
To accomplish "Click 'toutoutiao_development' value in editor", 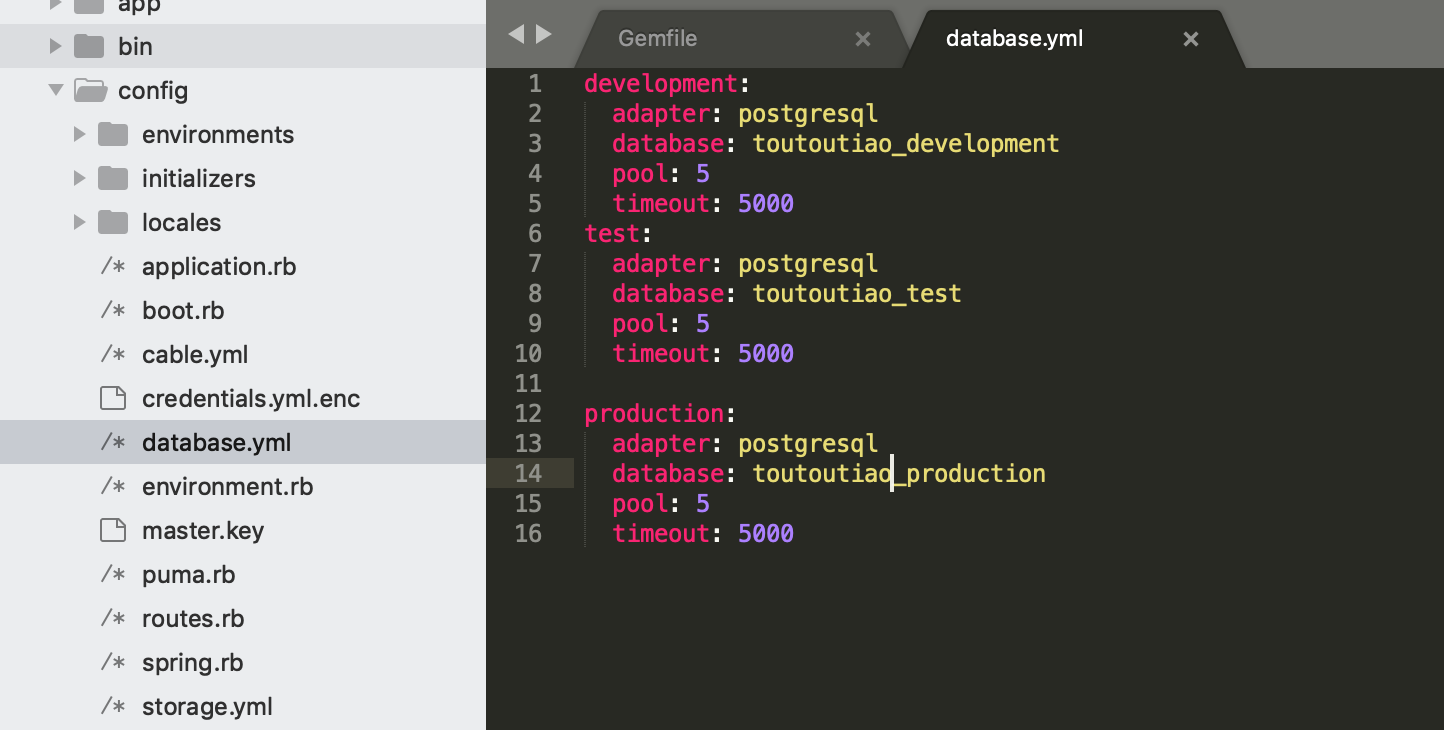I will 906,143.
